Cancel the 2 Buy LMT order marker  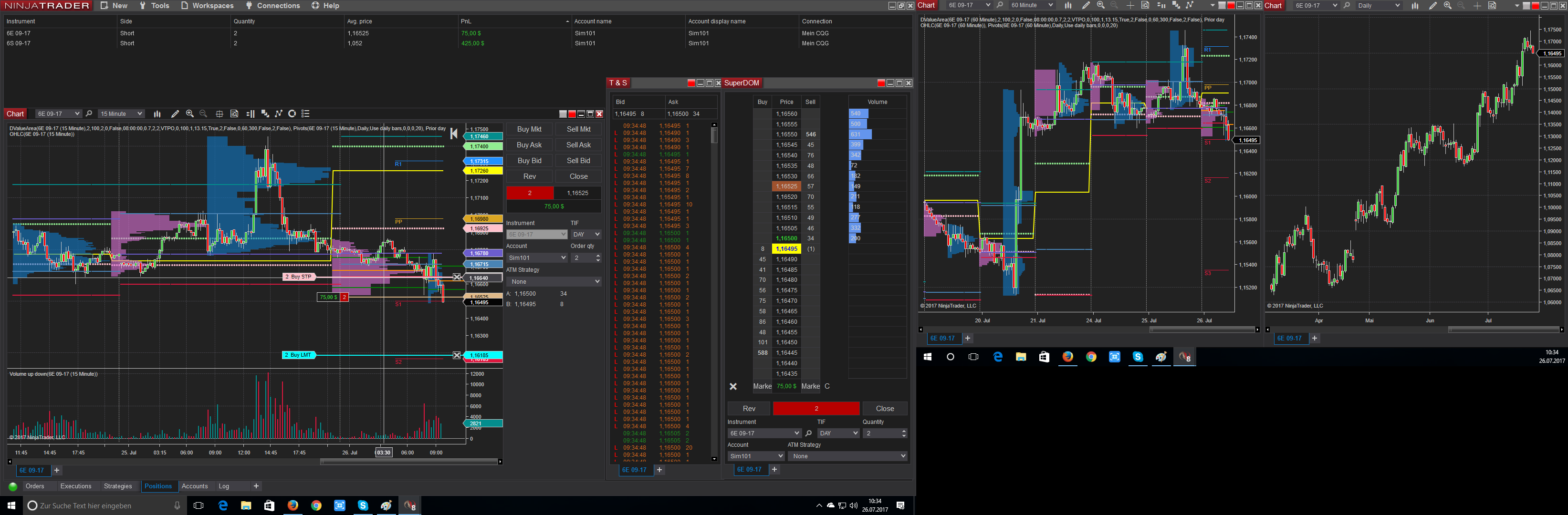click(x=457, y=355)
